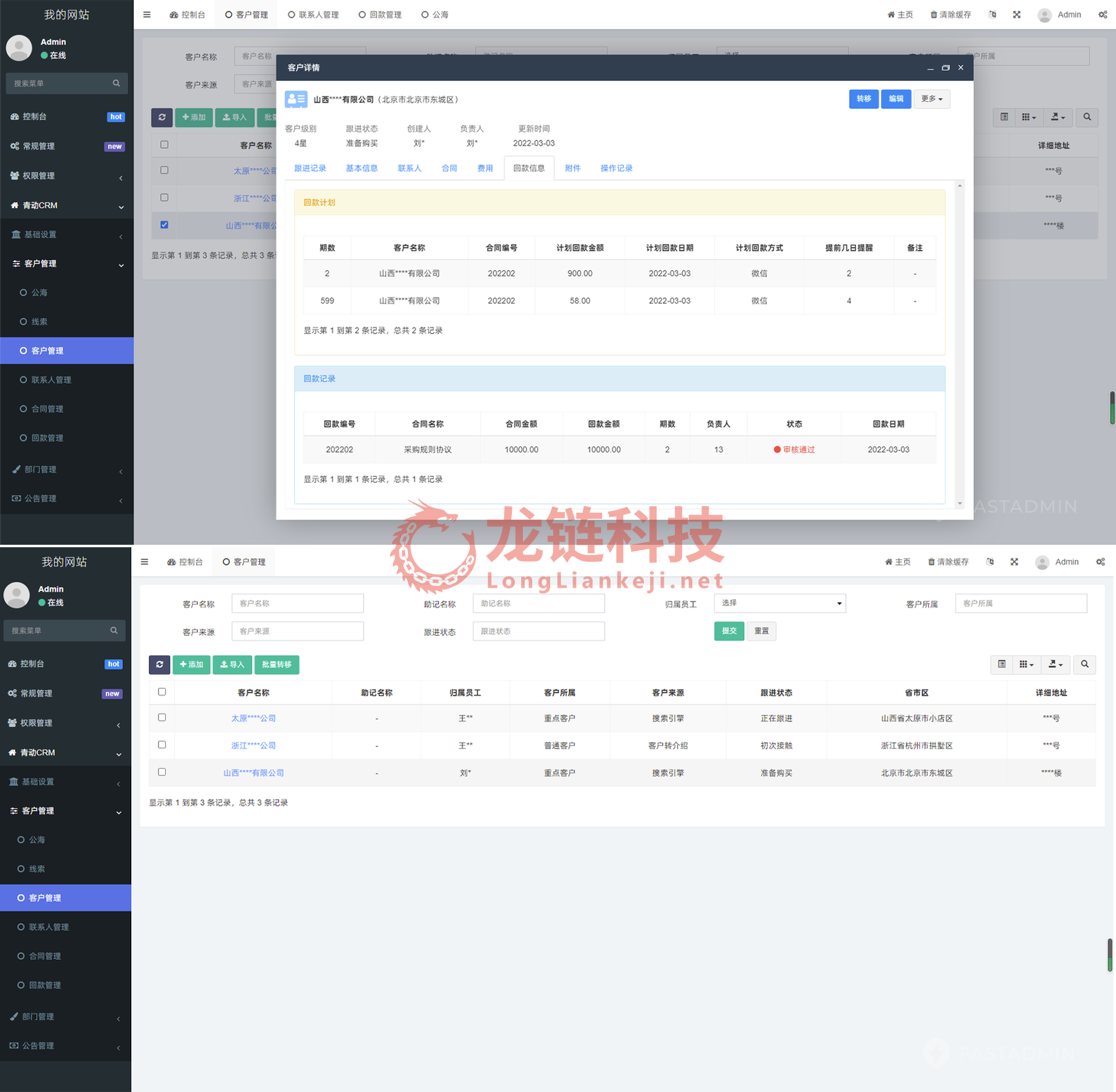Click the 批量转移 button in lower page
The width and height of the screenshot is (1116, 1092).
point(277,664)
